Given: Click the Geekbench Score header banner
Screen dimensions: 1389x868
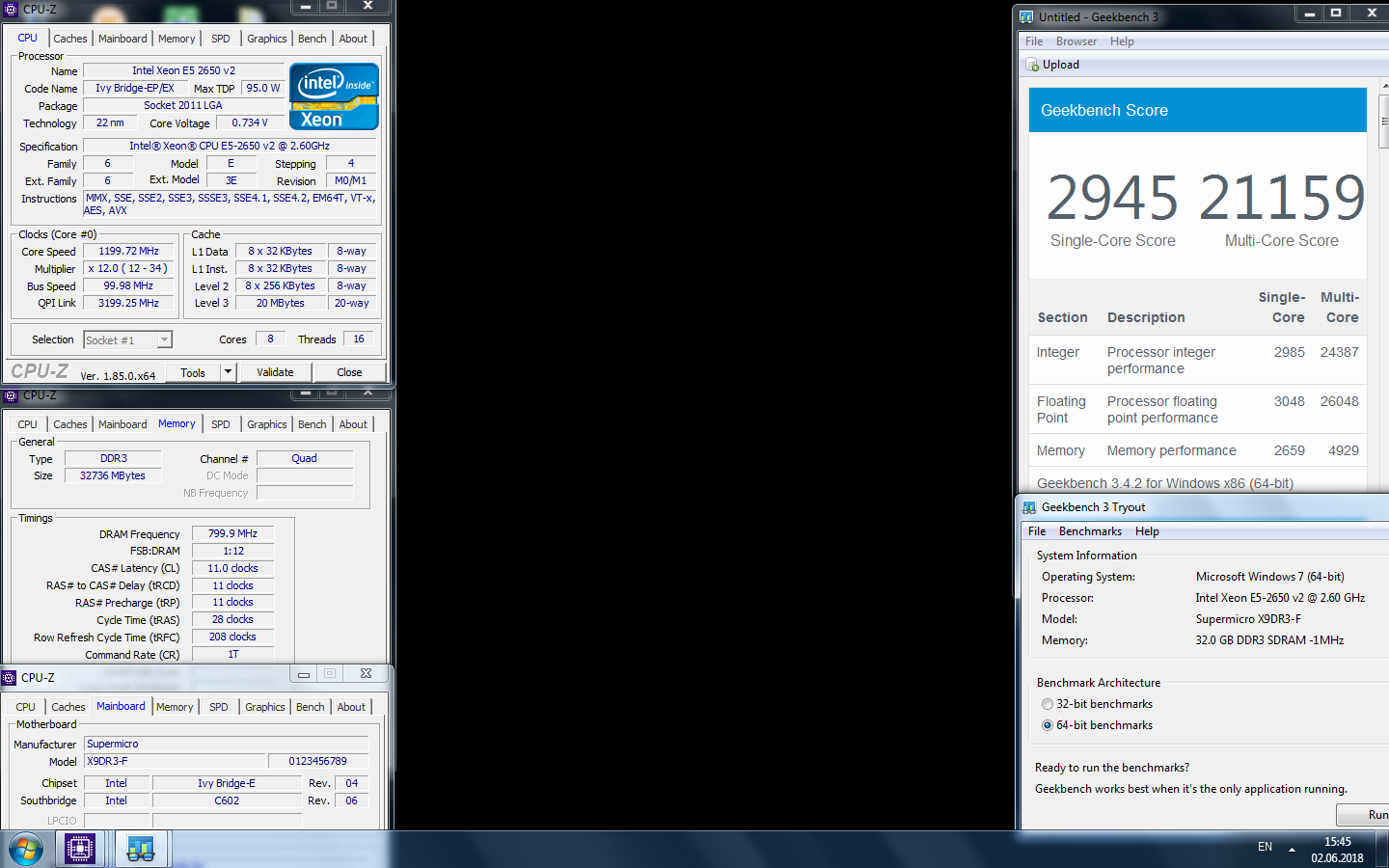Looking at the screenshot, I should 1198,110.
